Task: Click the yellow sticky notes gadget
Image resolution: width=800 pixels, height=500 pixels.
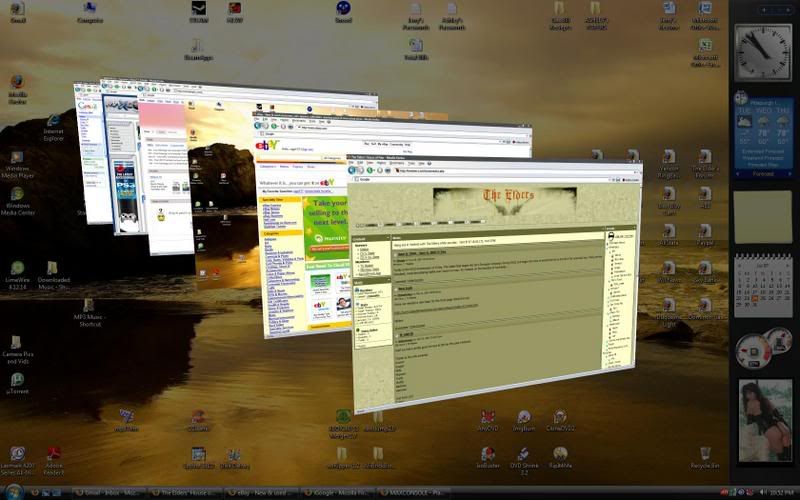Action: [763, 217]
